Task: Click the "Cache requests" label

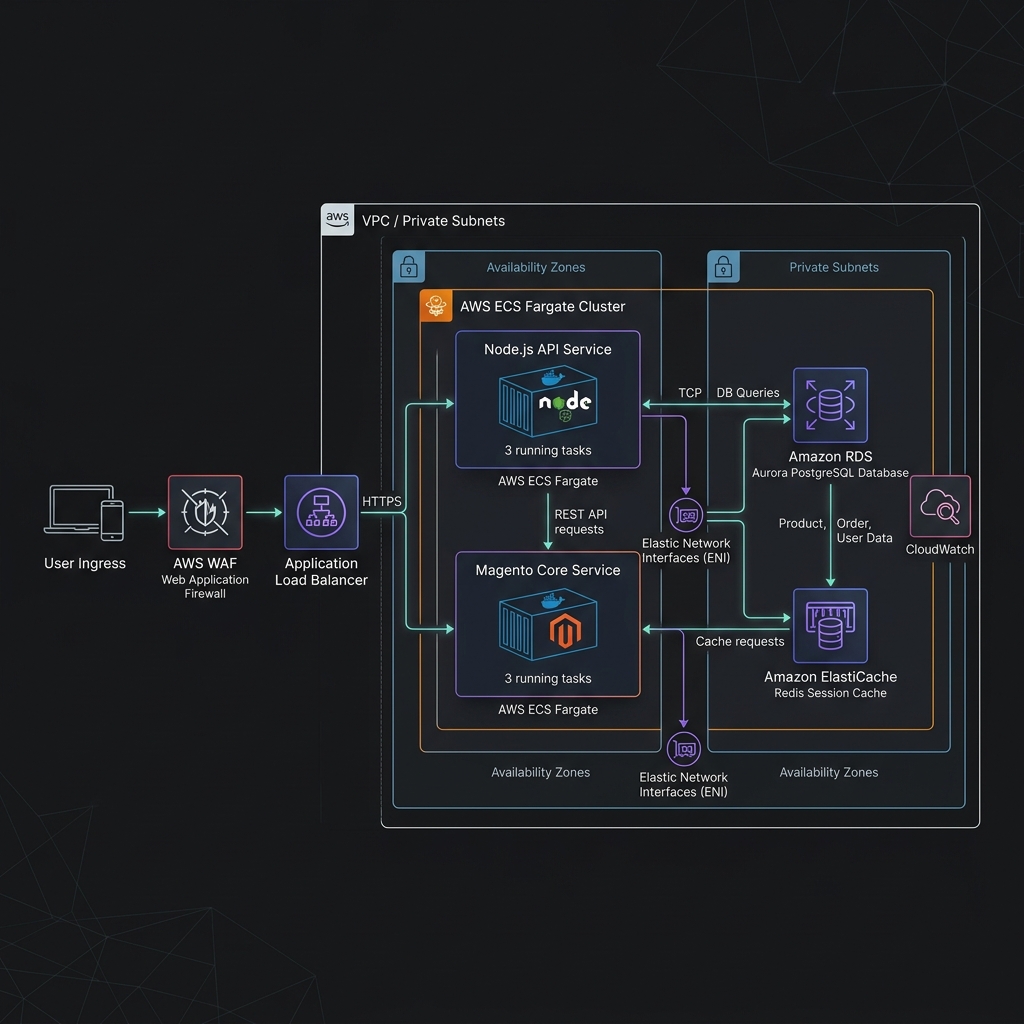Action: (740, 641)
